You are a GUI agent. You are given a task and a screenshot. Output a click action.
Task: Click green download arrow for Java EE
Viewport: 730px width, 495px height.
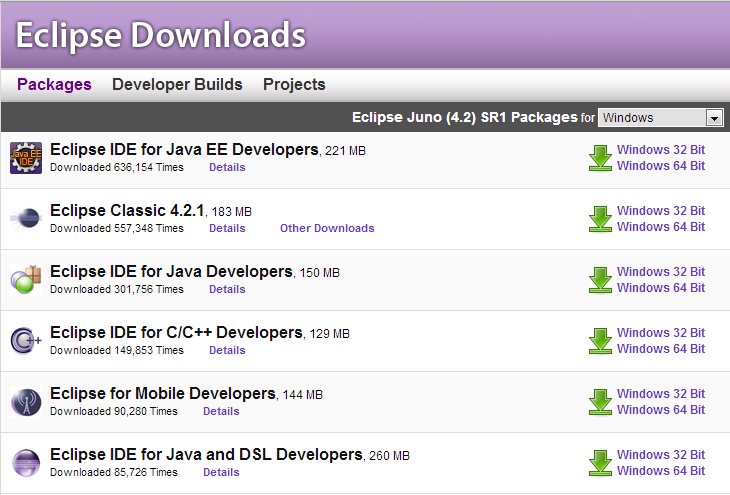click(x=600, y=158)
